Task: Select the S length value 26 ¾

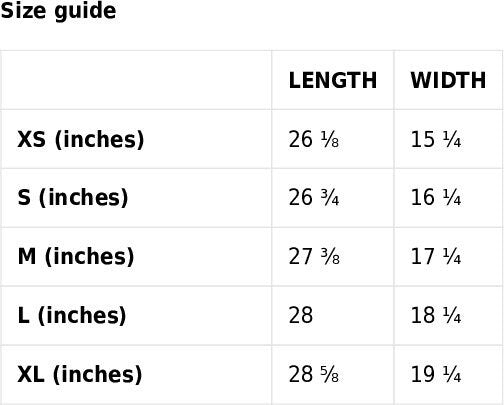Action: 314,198
